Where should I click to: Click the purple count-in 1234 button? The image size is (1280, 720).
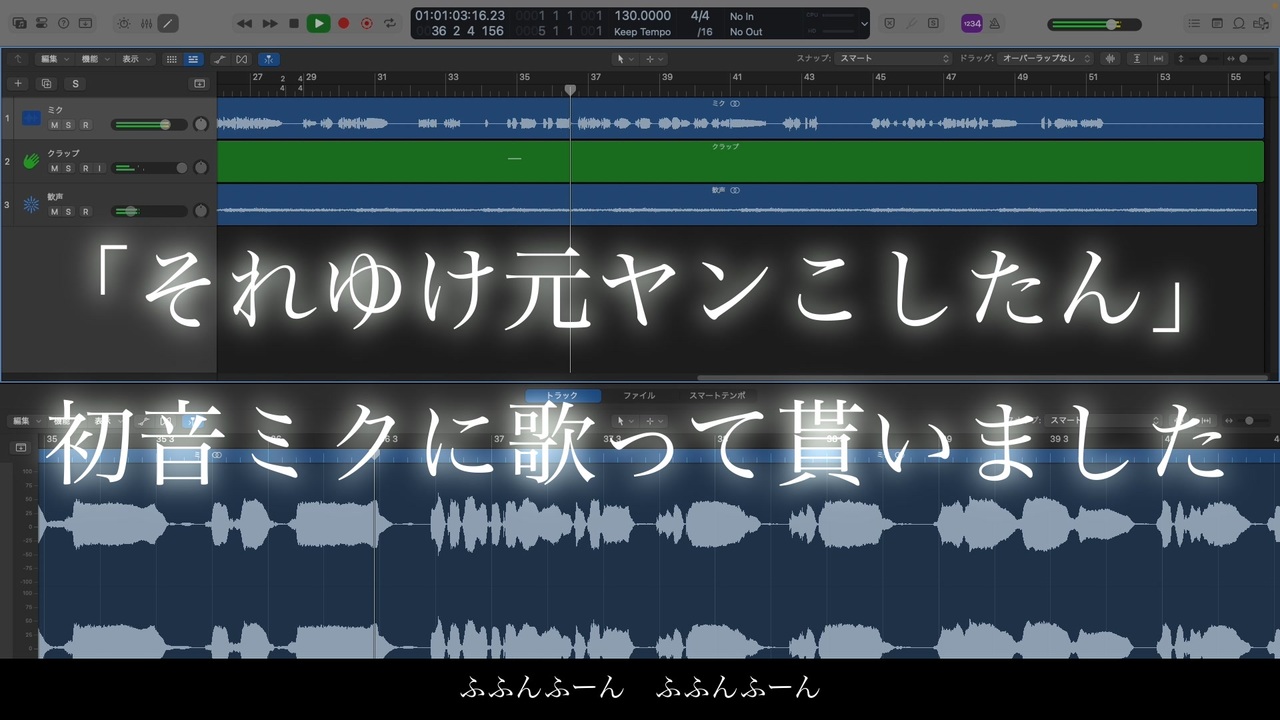[x=971, y=23]
